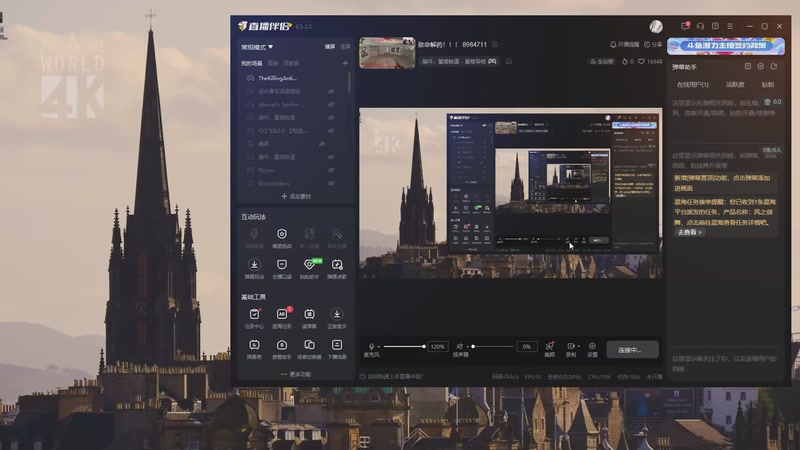Click the user avatar in title bar
The image size is (800, 450).
656,27
